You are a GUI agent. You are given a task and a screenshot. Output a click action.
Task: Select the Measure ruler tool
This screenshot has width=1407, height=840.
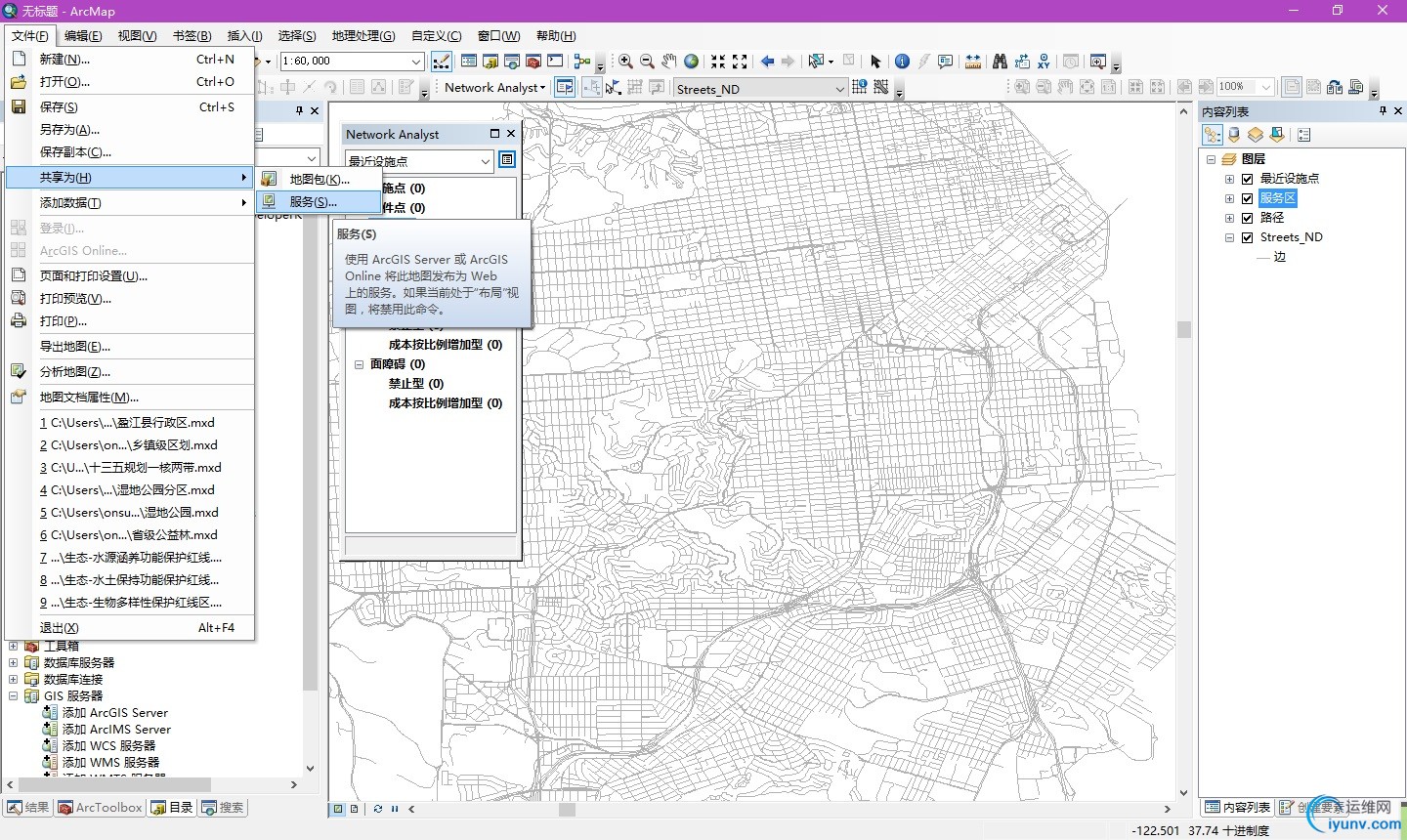[972, 62]
